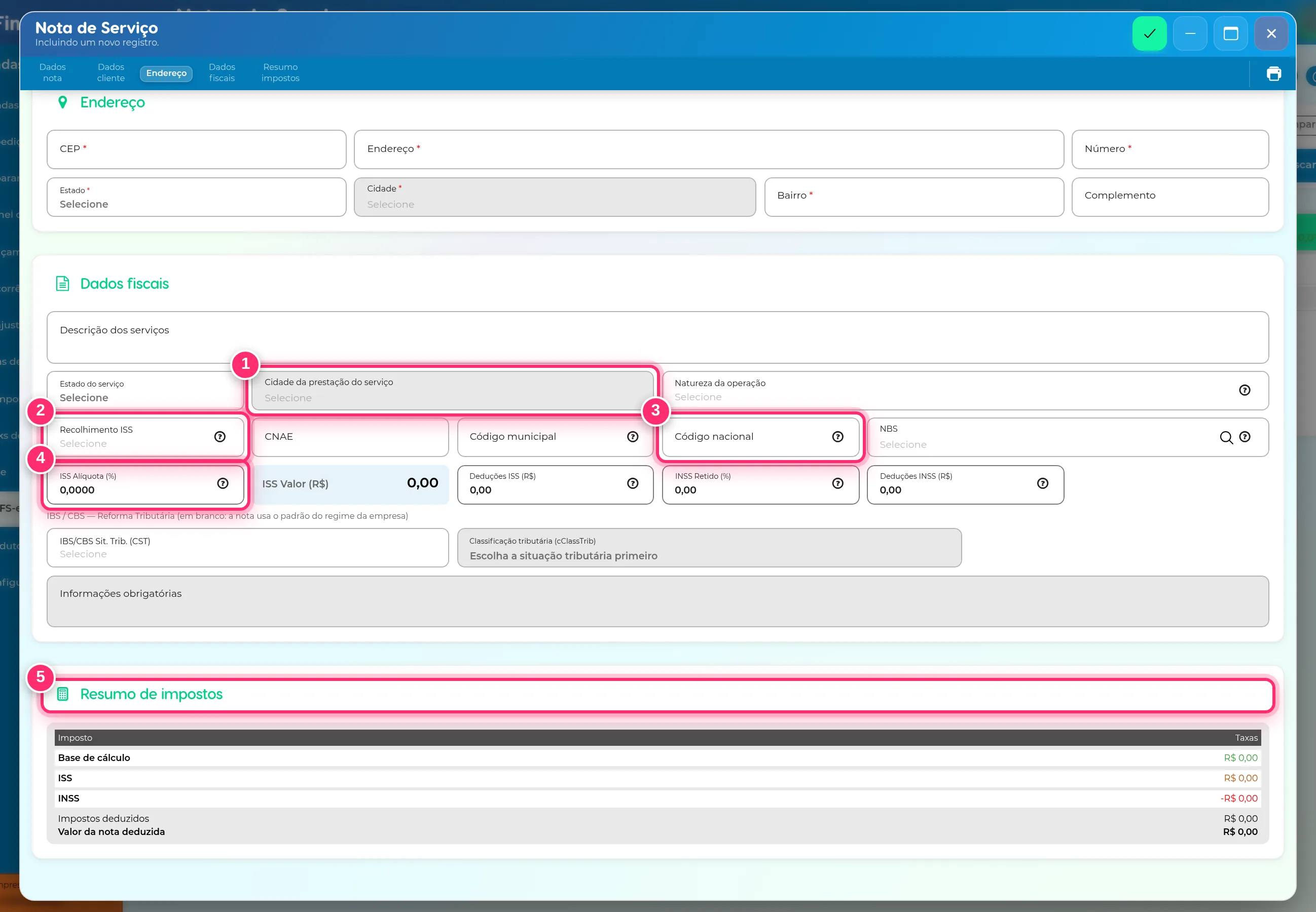Screen dimensions: 1316x912
Task: Open help icon for Recolhimento ISS
Action: pyautogui.click(x=220, y=437)
